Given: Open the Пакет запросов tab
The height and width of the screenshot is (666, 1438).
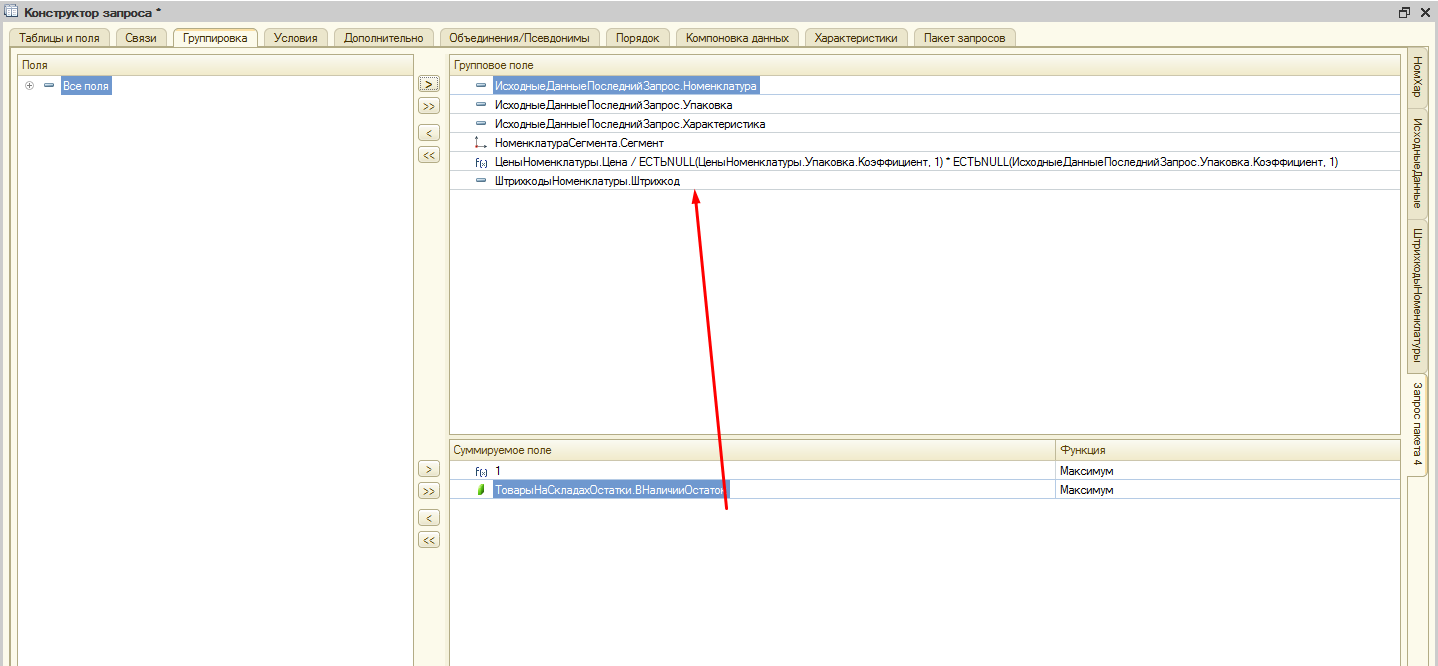Looking at the screenshot, I should click(965, 37).
